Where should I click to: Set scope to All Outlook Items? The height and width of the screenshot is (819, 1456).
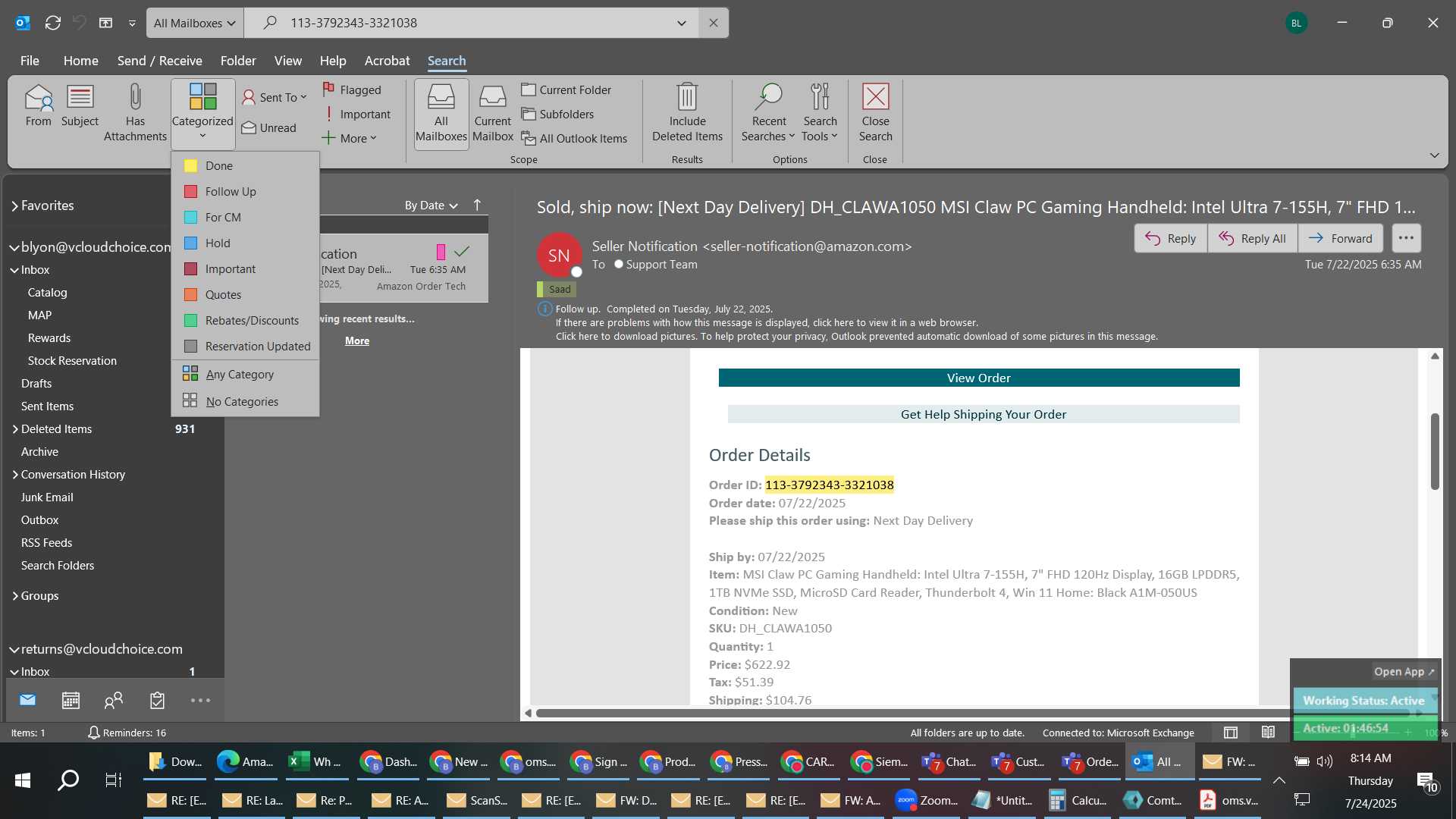click(x=574, y=138)
